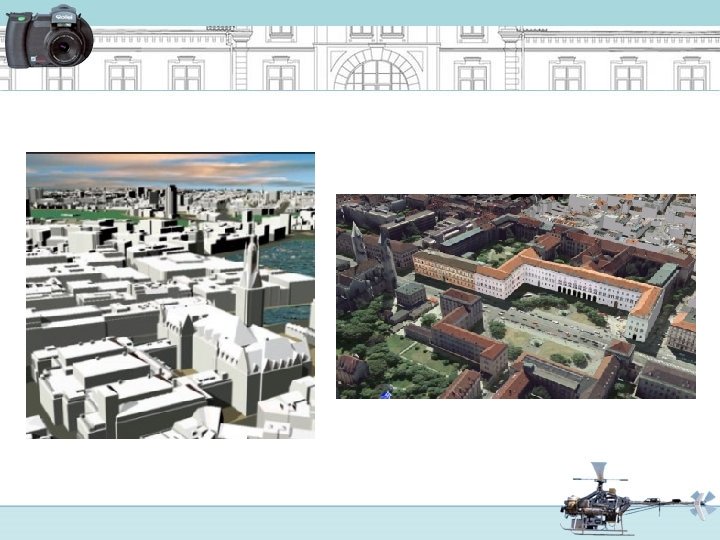Click the helicopter's main rotor mast
Screen dimensions: 720x540
[x=600, y=476]
